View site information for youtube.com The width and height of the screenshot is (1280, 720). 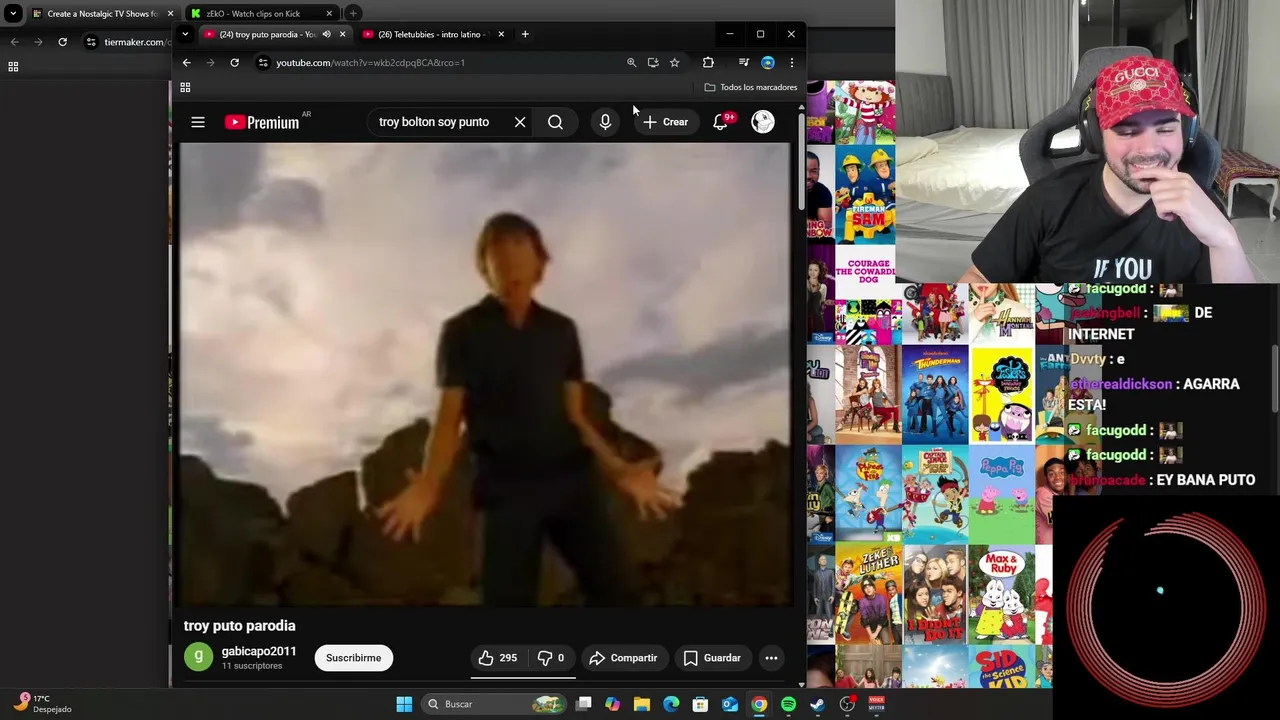pos(263,63)
